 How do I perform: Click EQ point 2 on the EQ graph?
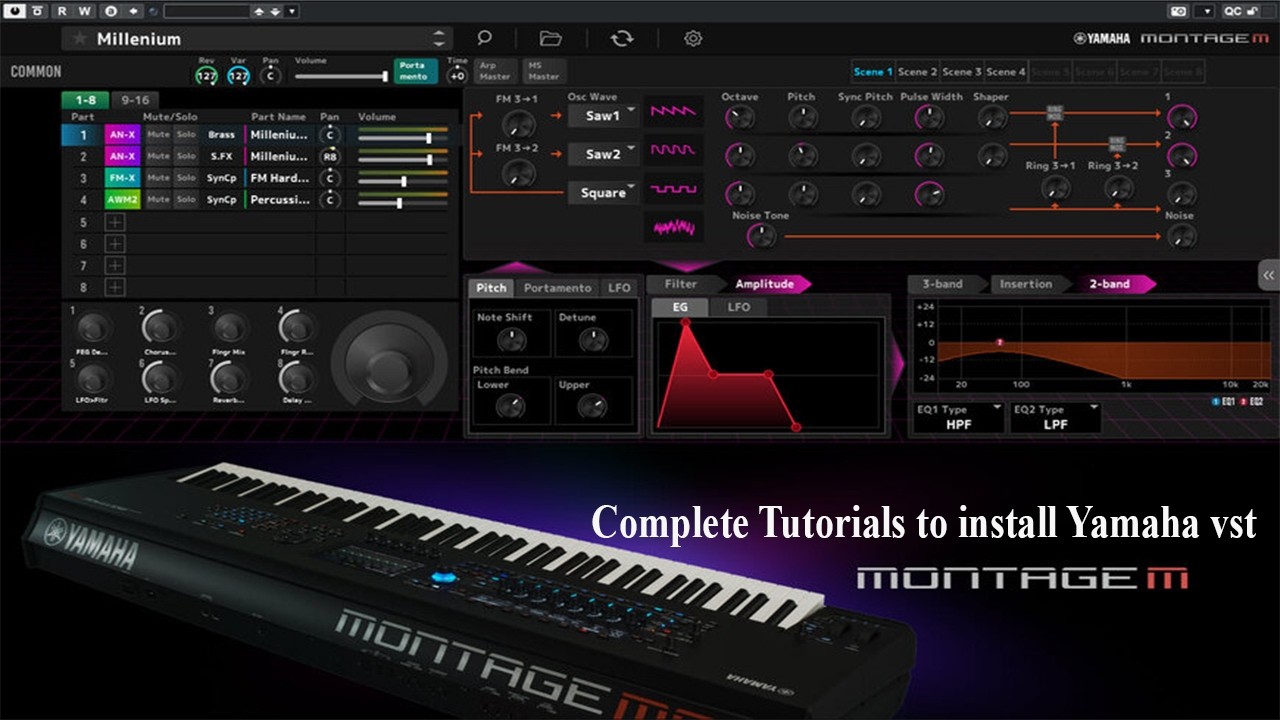[x=999, y=343]
